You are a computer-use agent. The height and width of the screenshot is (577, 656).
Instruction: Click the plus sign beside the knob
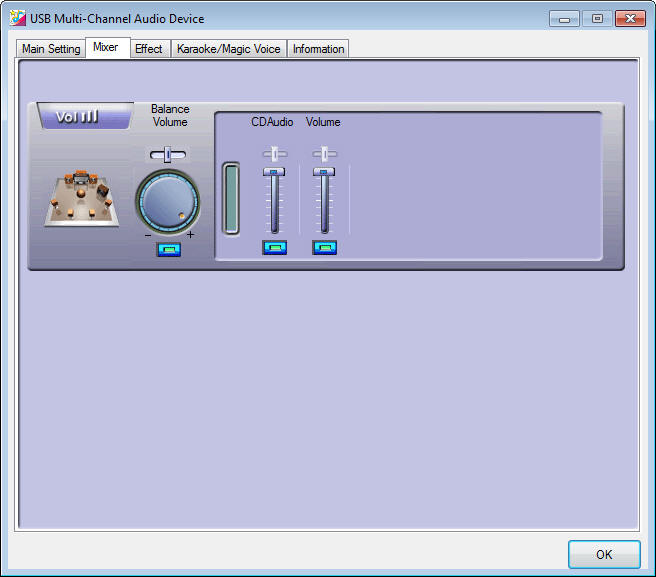[190, 235]
